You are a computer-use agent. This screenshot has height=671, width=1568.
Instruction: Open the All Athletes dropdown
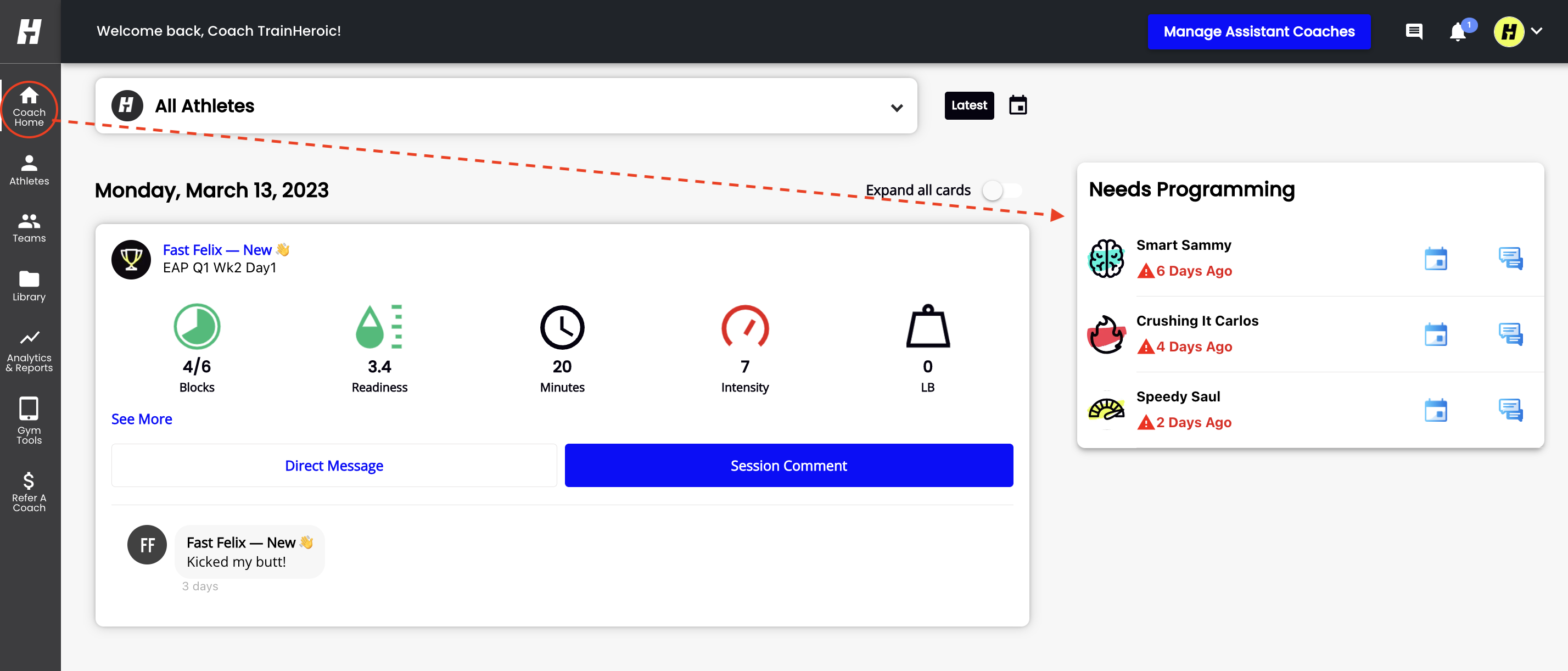tap(506, 106)
